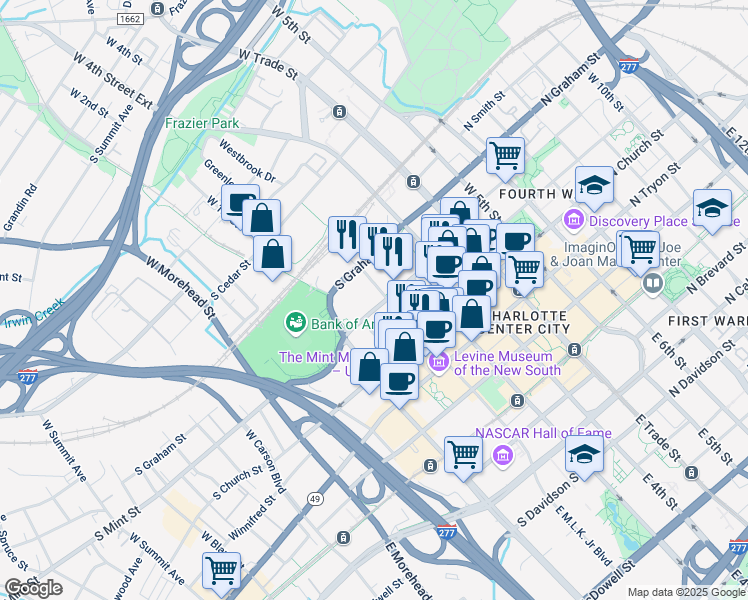Select the 'S Cedar St' street label
Screen dimensions: 748x600
(x=230, y=280)
